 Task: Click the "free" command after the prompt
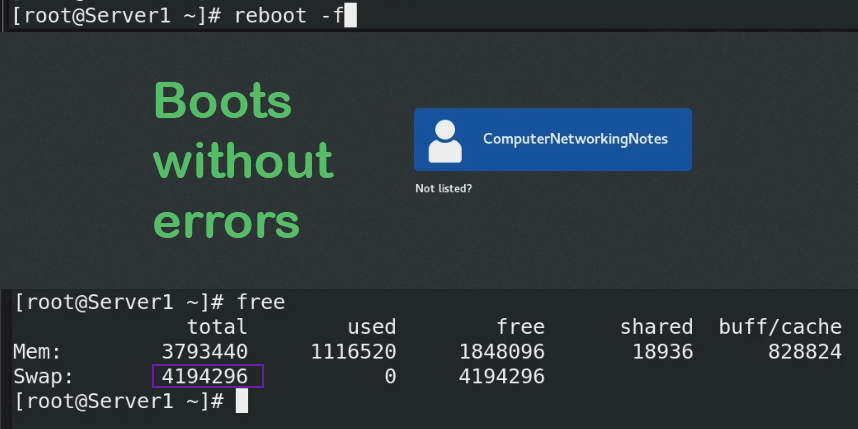click(260, 302)
